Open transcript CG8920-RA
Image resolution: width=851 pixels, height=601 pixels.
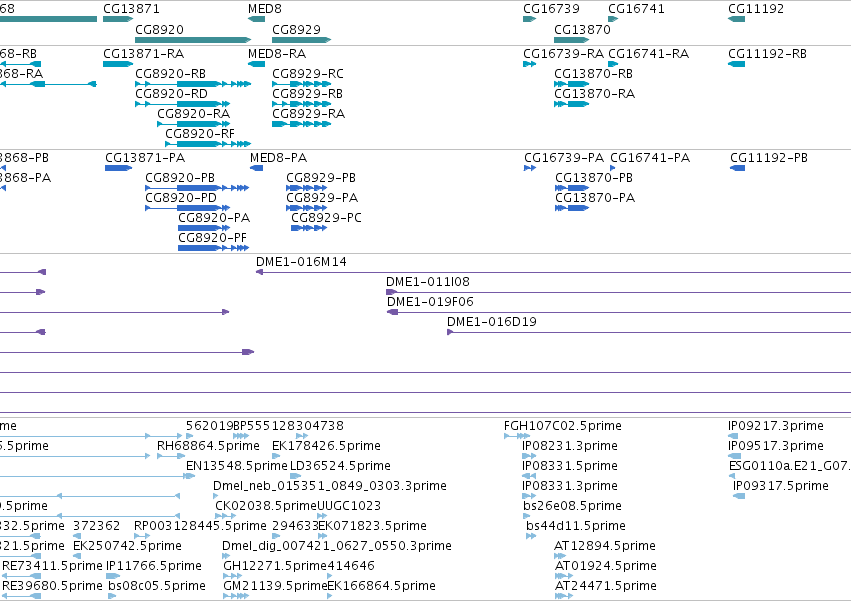click(x=194, y=114)
